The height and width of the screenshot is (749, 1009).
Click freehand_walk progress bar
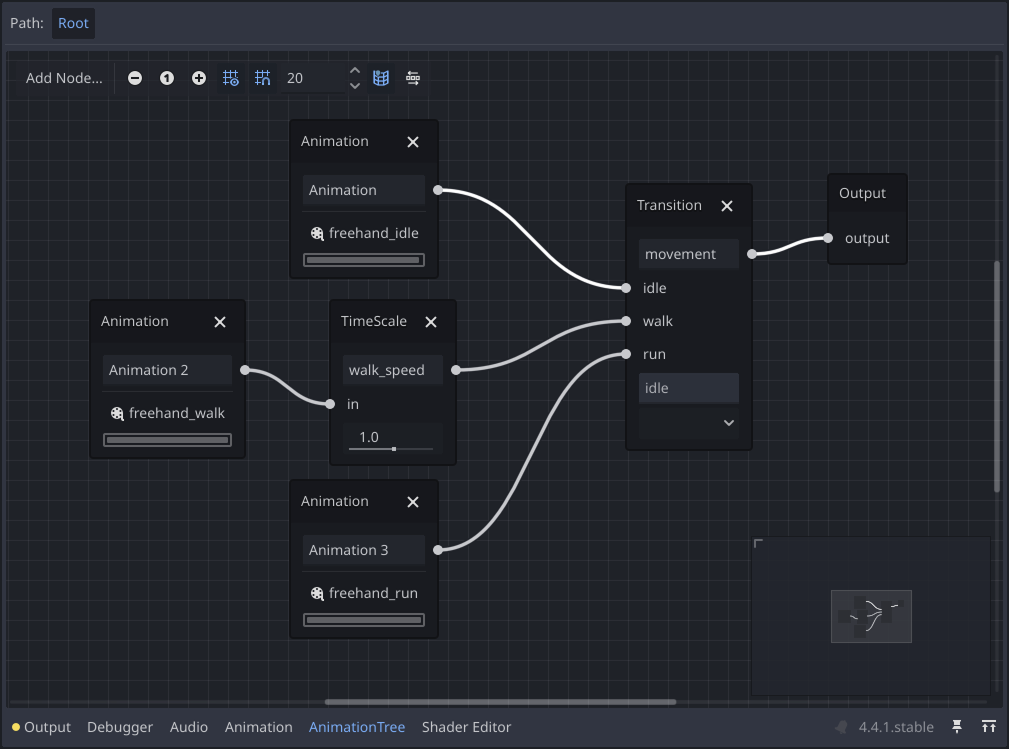pos(167,440)
